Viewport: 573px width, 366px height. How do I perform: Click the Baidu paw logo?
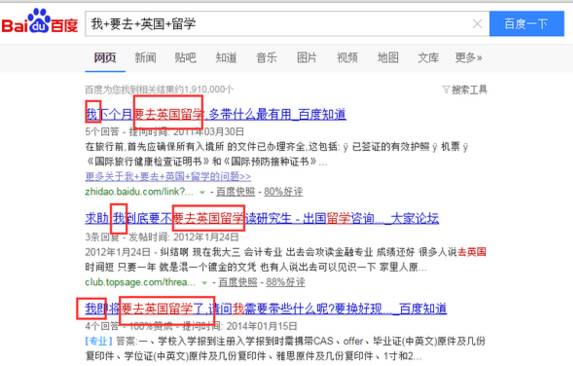tap(39, 21)
